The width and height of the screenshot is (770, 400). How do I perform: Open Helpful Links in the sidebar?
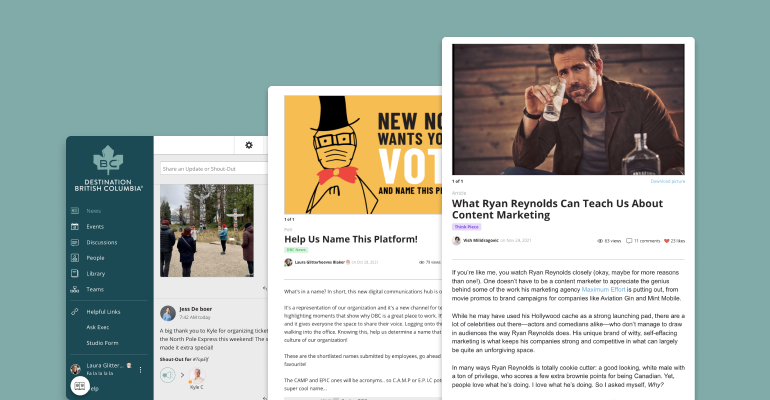[x=103, y=312]
